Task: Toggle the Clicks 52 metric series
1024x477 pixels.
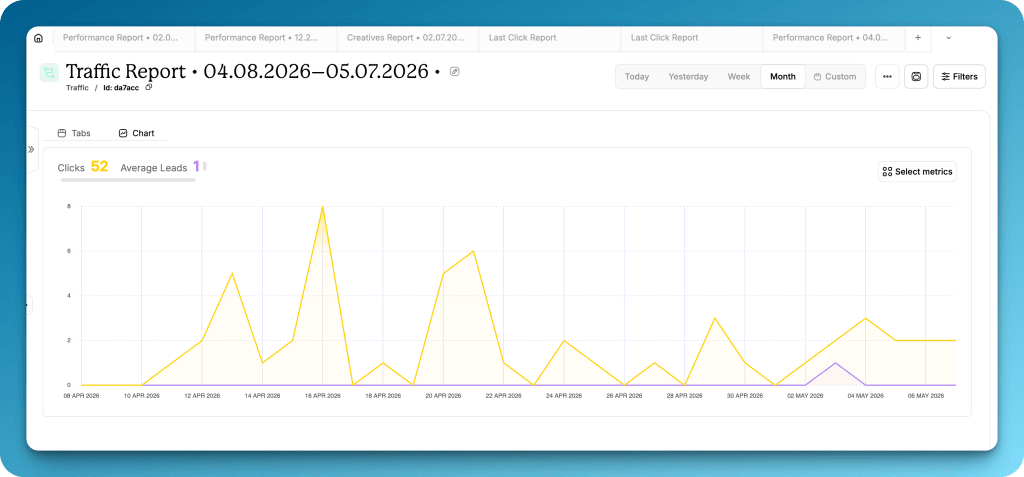Action: [83, 167]
